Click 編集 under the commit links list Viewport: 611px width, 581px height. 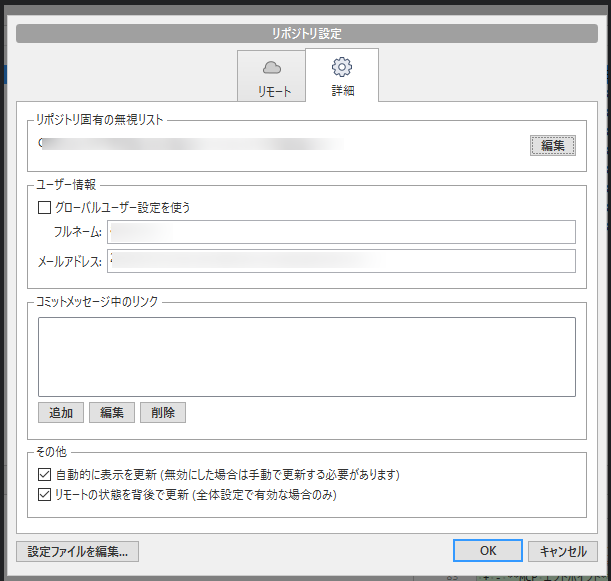click(x=111, y=413)
